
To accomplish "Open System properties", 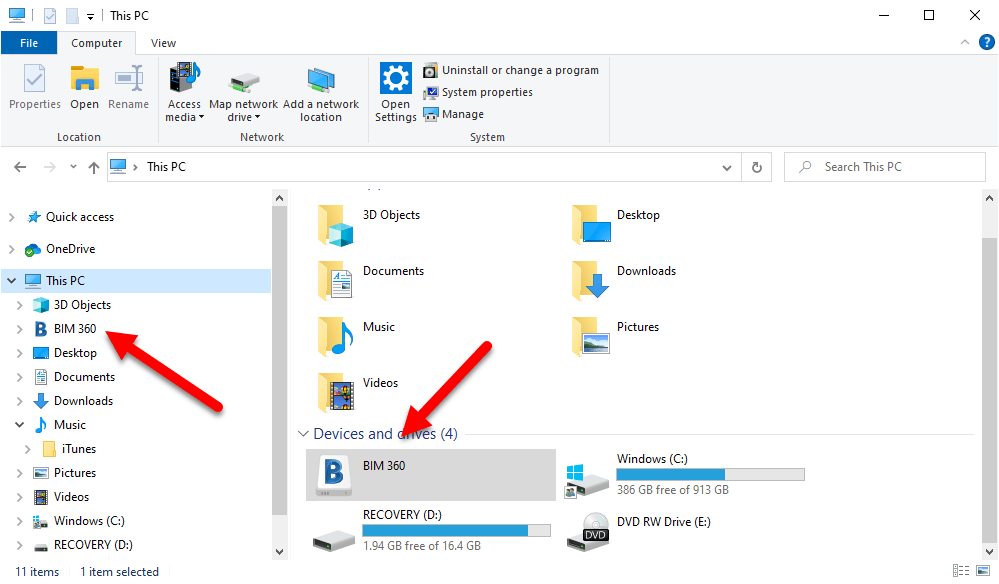I will (x=478, y=92).
